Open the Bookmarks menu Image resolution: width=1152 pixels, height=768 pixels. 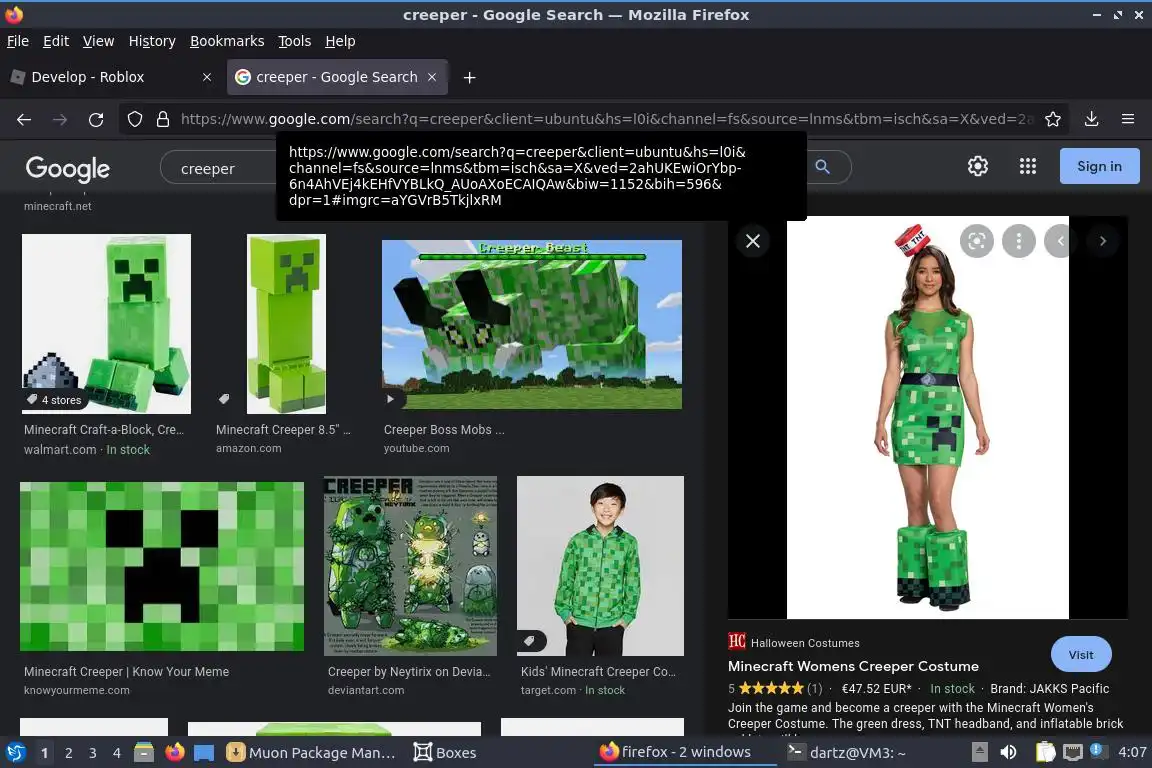pos(227,41)
